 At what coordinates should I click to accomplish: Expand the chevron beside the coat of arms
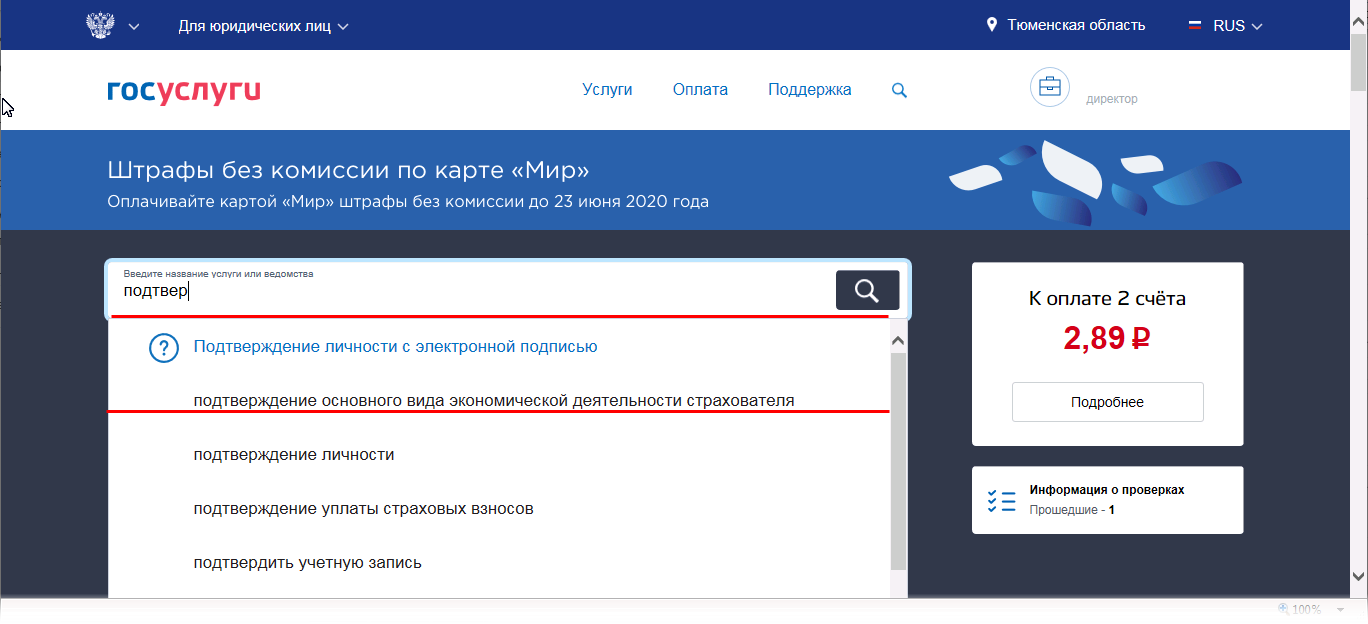[134, 26]
